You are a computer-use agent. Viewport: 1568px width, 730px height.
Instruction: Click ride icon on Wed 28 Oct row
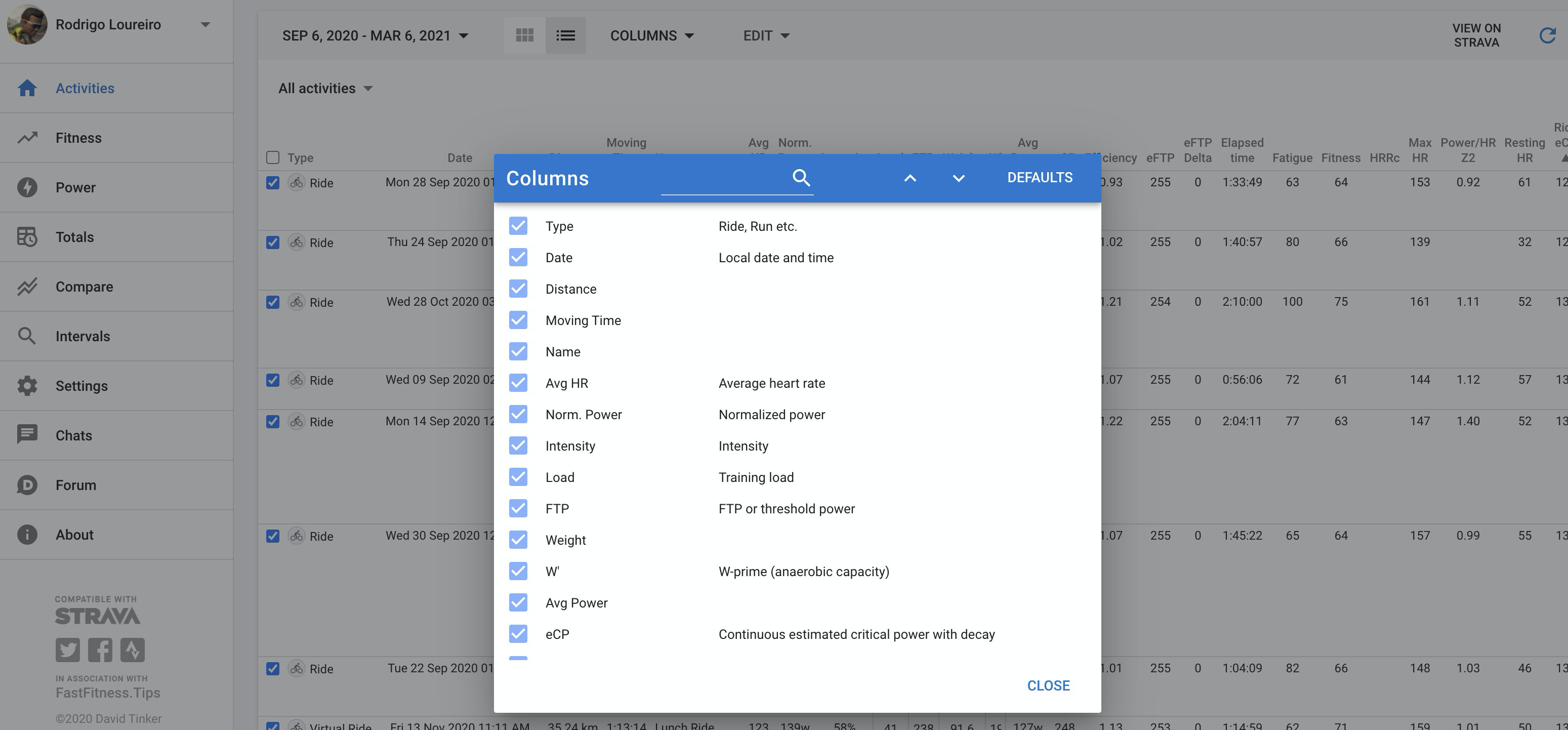[x=297, y=302]
